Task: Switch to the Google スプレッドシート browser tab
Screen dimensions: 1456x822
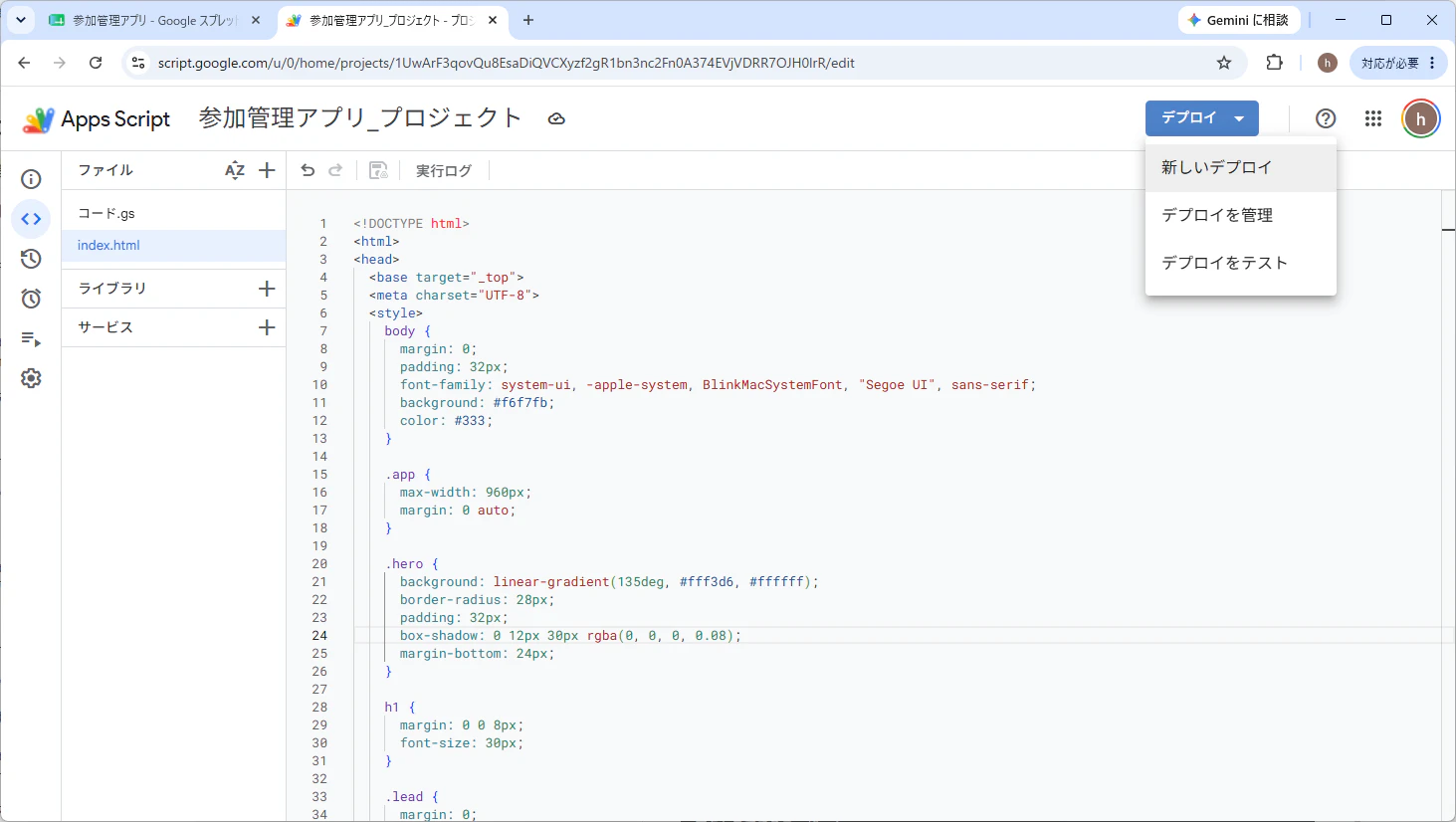Action: 154,20
